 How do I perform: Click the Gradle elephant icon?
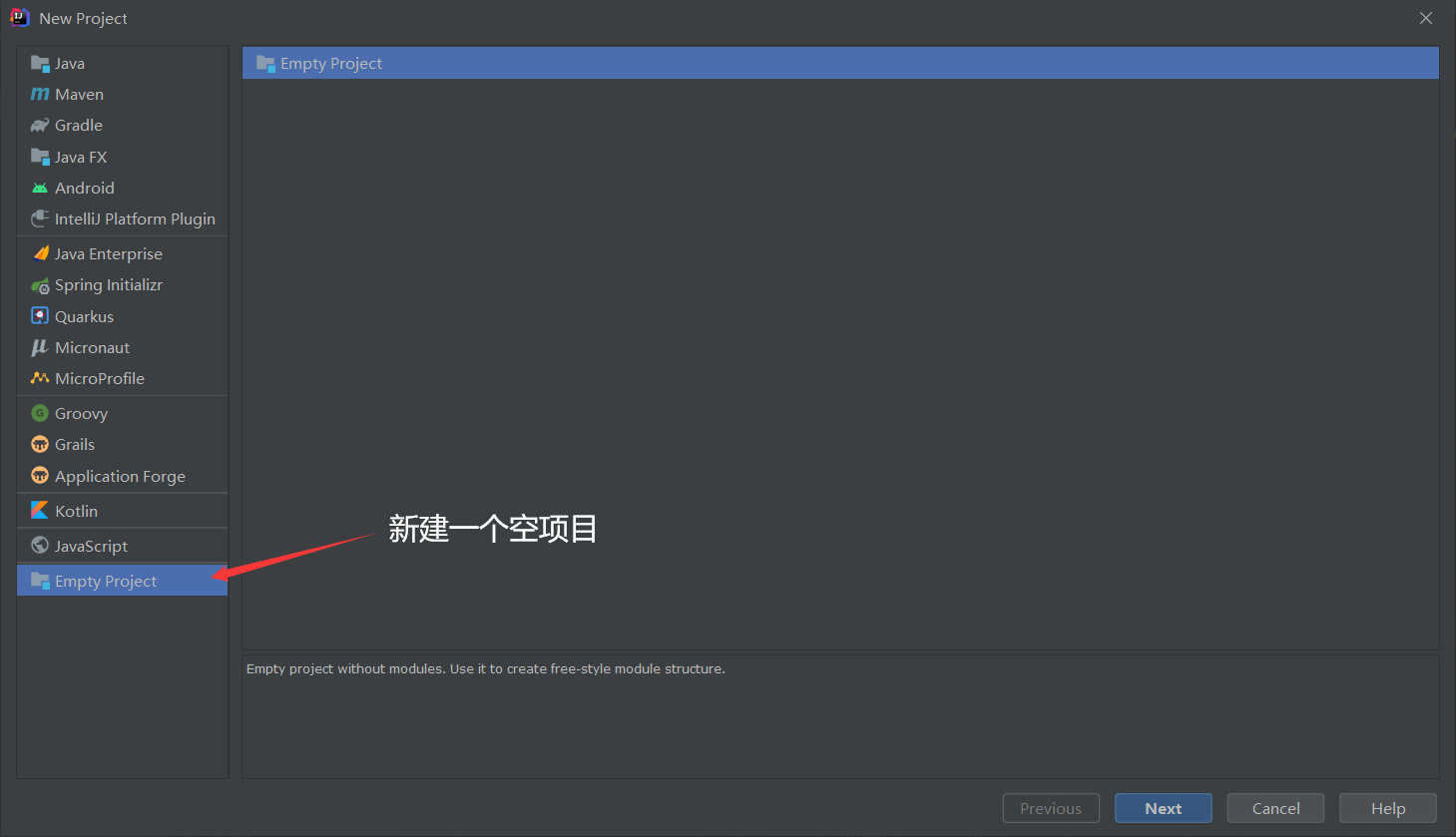pos(40,126)
